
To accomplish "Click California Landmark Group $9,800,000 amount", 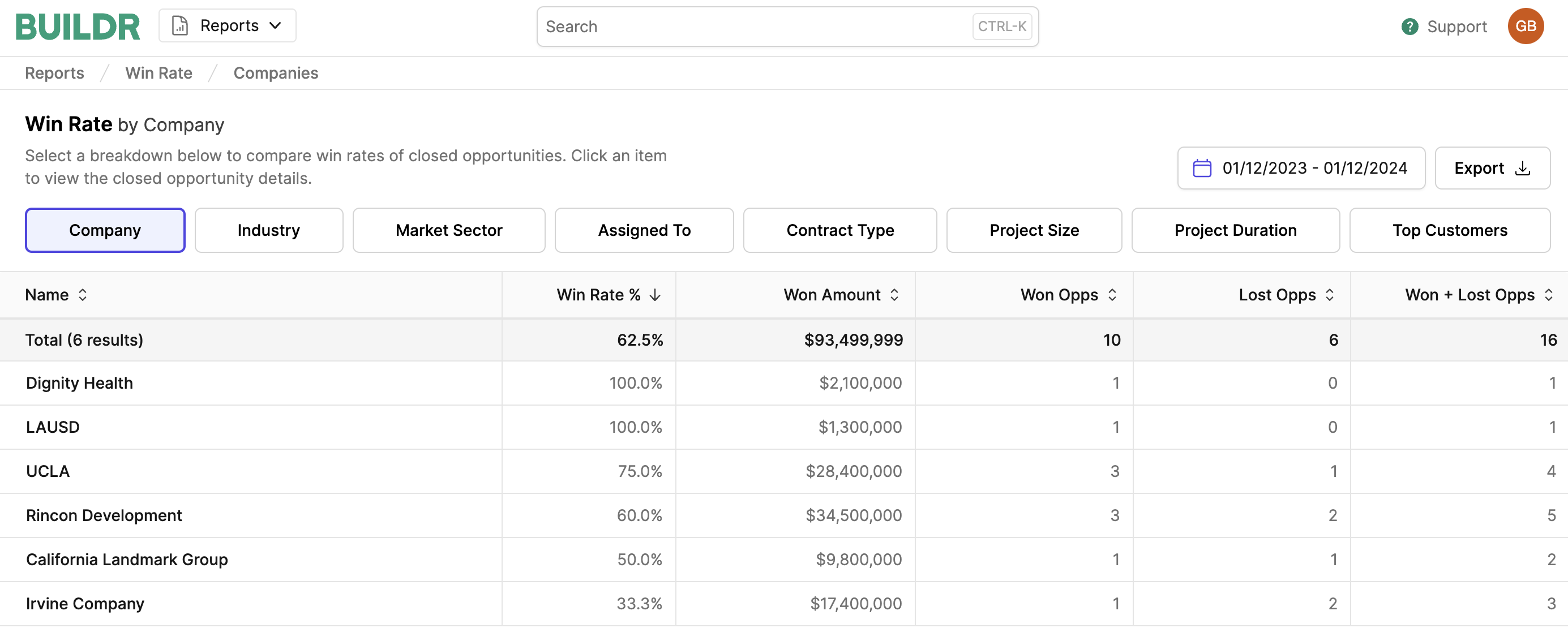I will (858, 560).
